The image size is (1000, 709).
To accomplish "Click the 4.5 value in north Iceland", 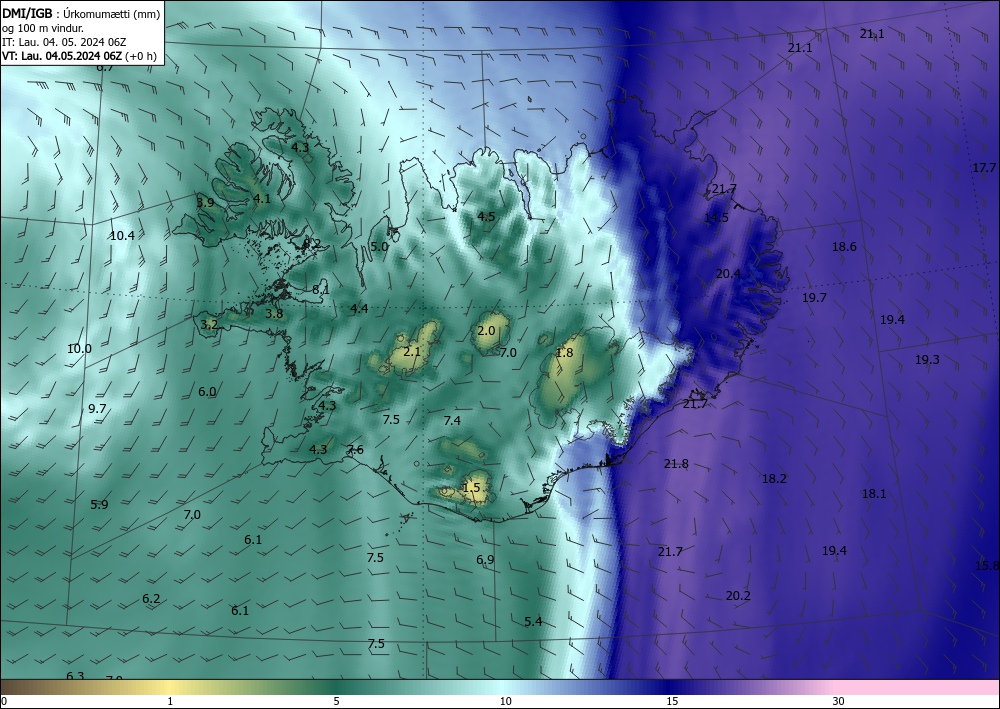I will [x=486, y=216].
